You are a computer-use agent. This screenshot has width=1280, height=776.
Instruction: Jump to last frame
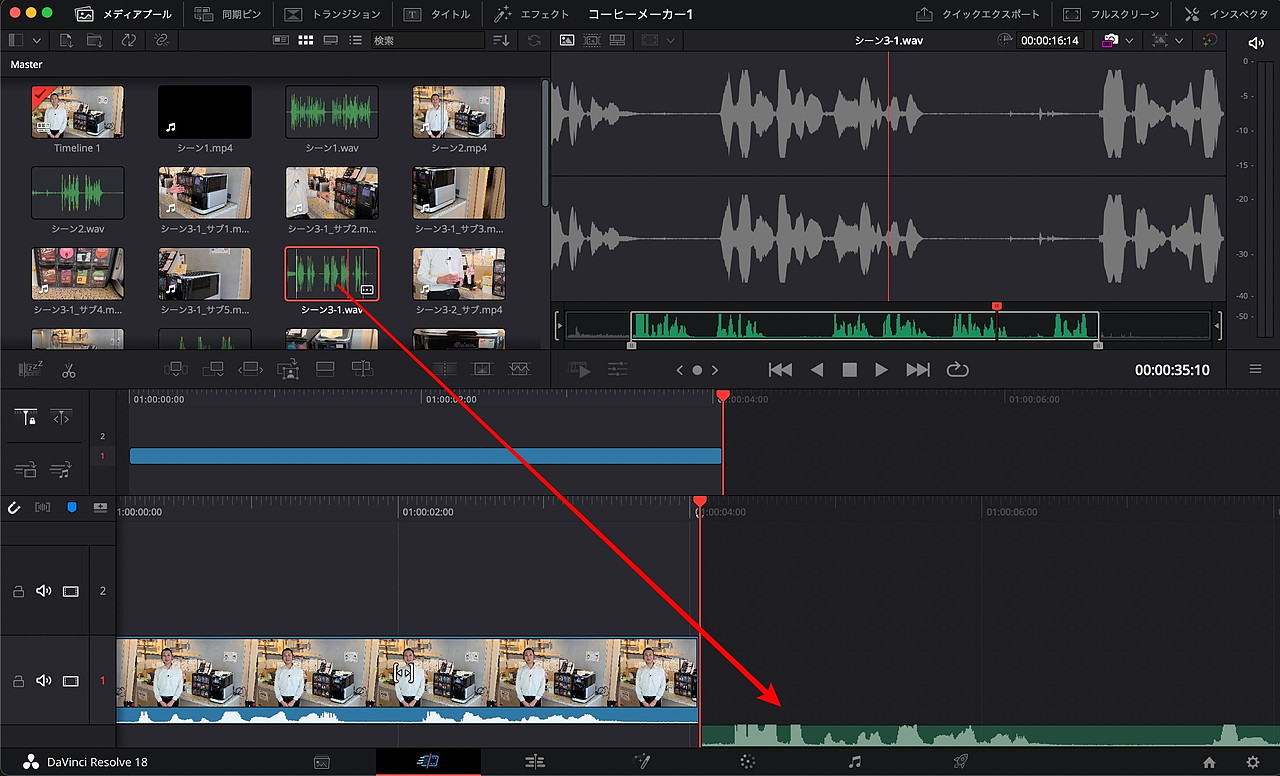point(918,370)
